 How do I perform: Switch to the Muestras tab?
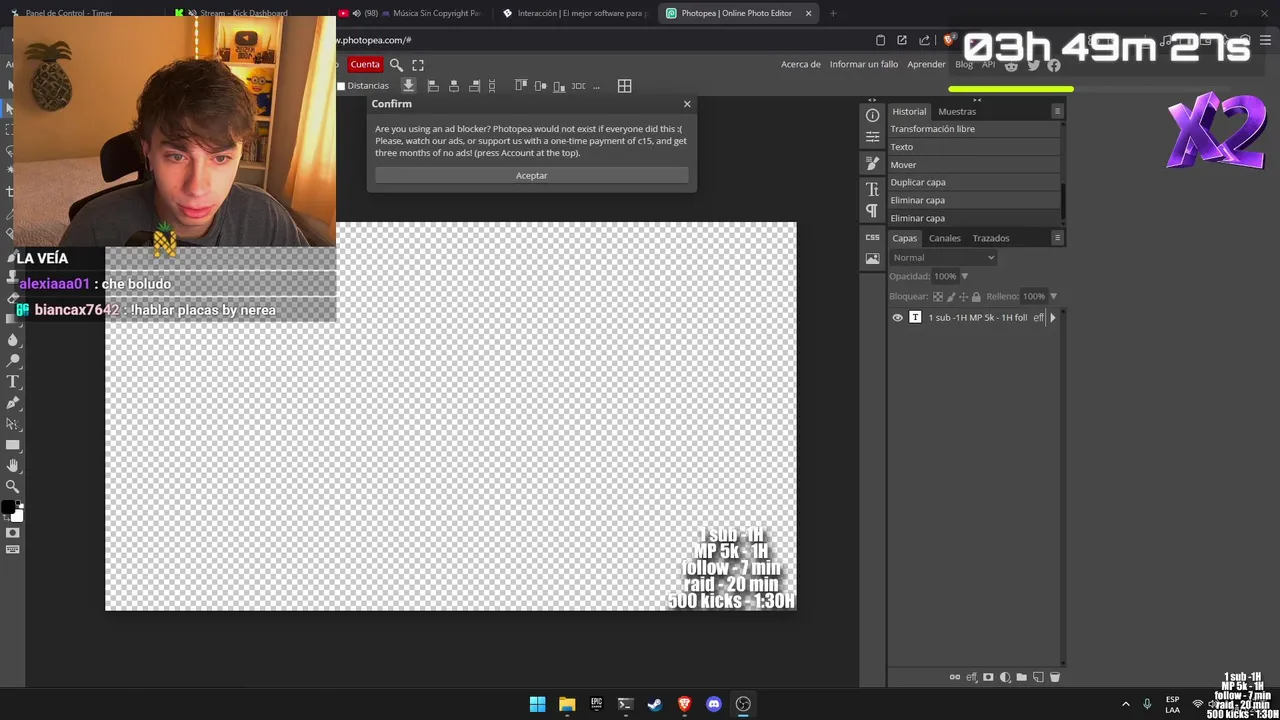tap(957, 111)
